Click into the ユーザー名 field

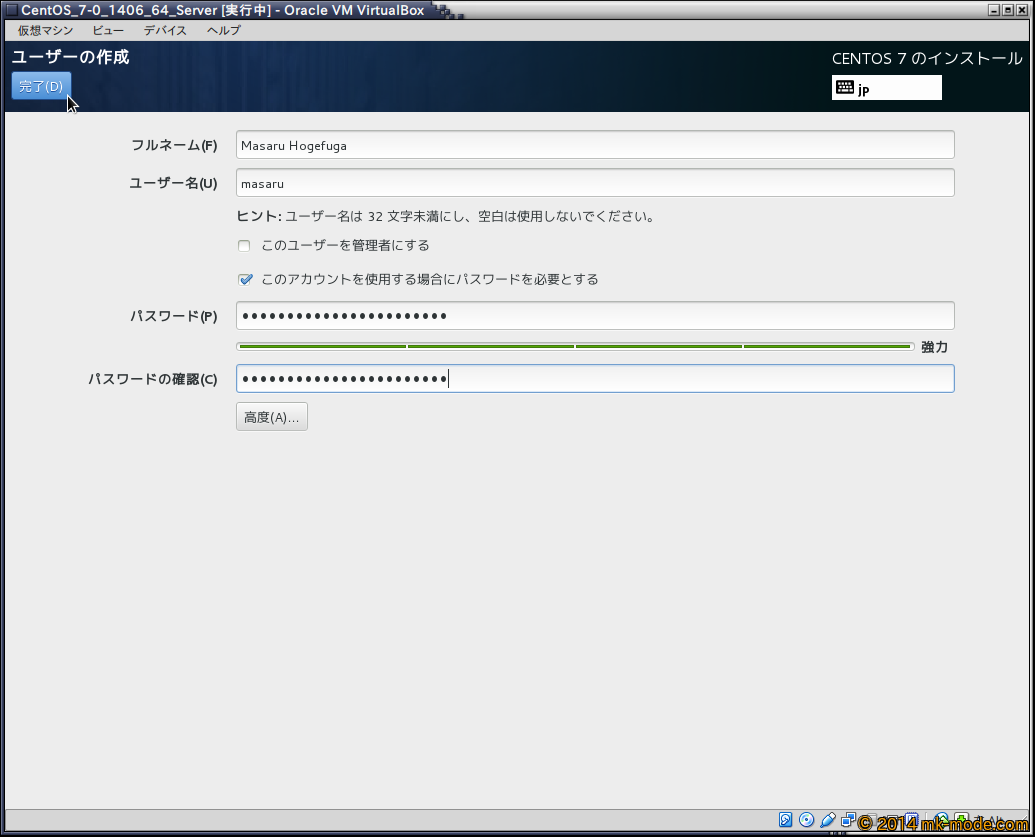pos(595,183)
